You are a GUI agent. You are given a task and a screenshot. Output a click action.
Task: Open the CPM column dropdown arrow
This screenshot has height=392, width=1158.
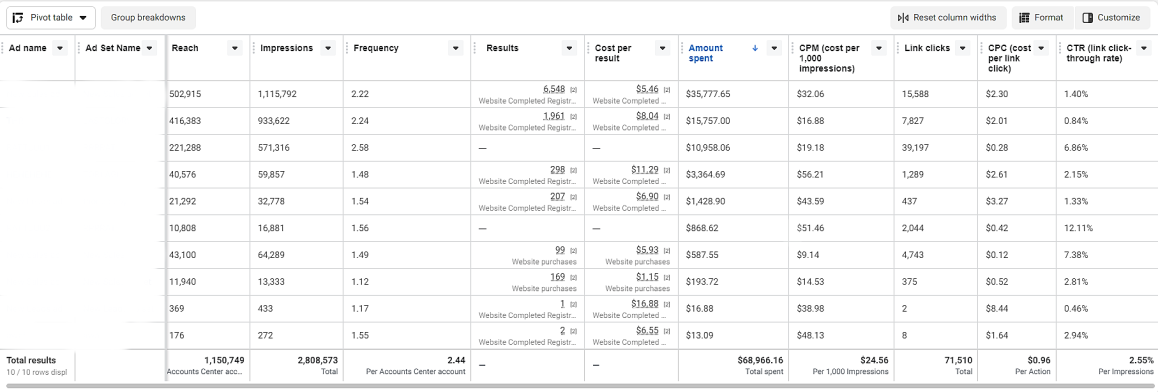pyautogui.click(x=879, y=48)
